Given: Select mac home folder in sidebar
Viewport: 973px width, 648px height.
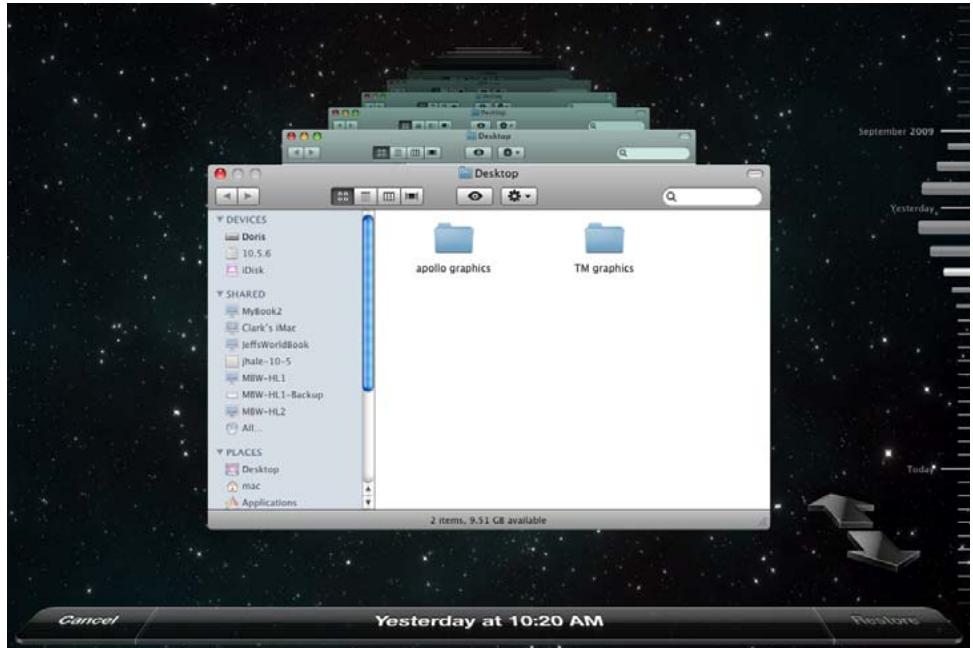Looking at the screenshot, I should click(x=243, y=486).
